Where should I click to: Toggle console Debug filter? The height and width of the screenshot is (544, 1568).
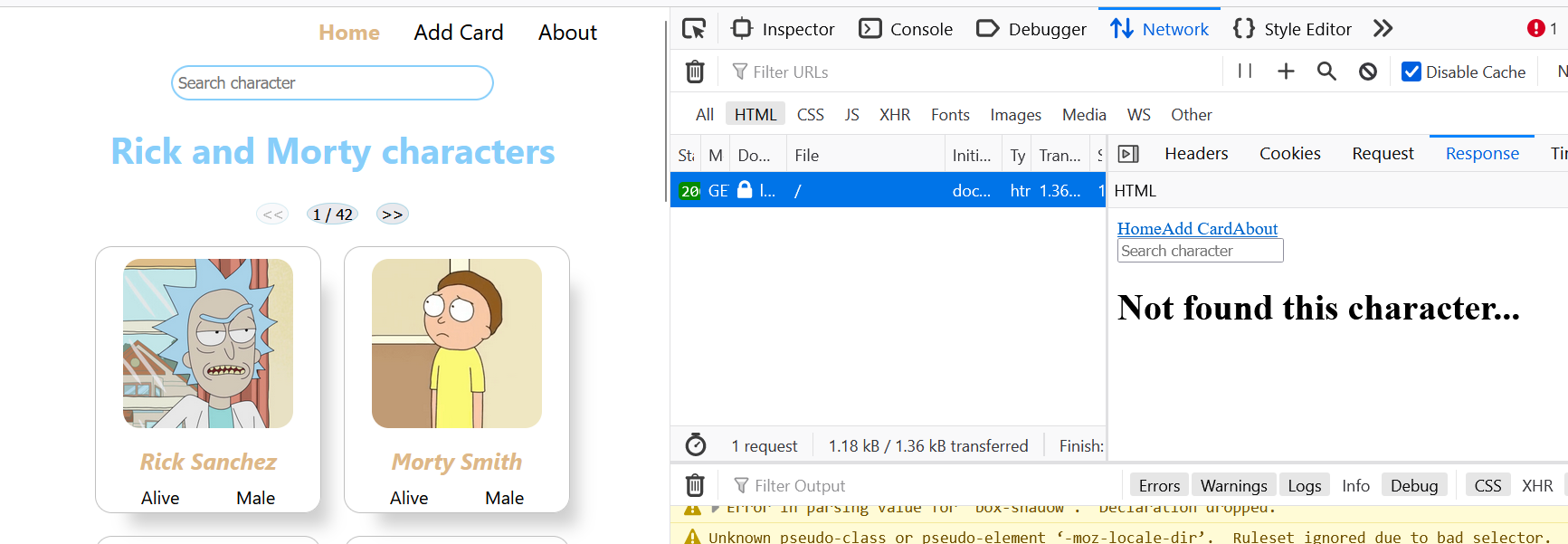(x=1414, y=486)
